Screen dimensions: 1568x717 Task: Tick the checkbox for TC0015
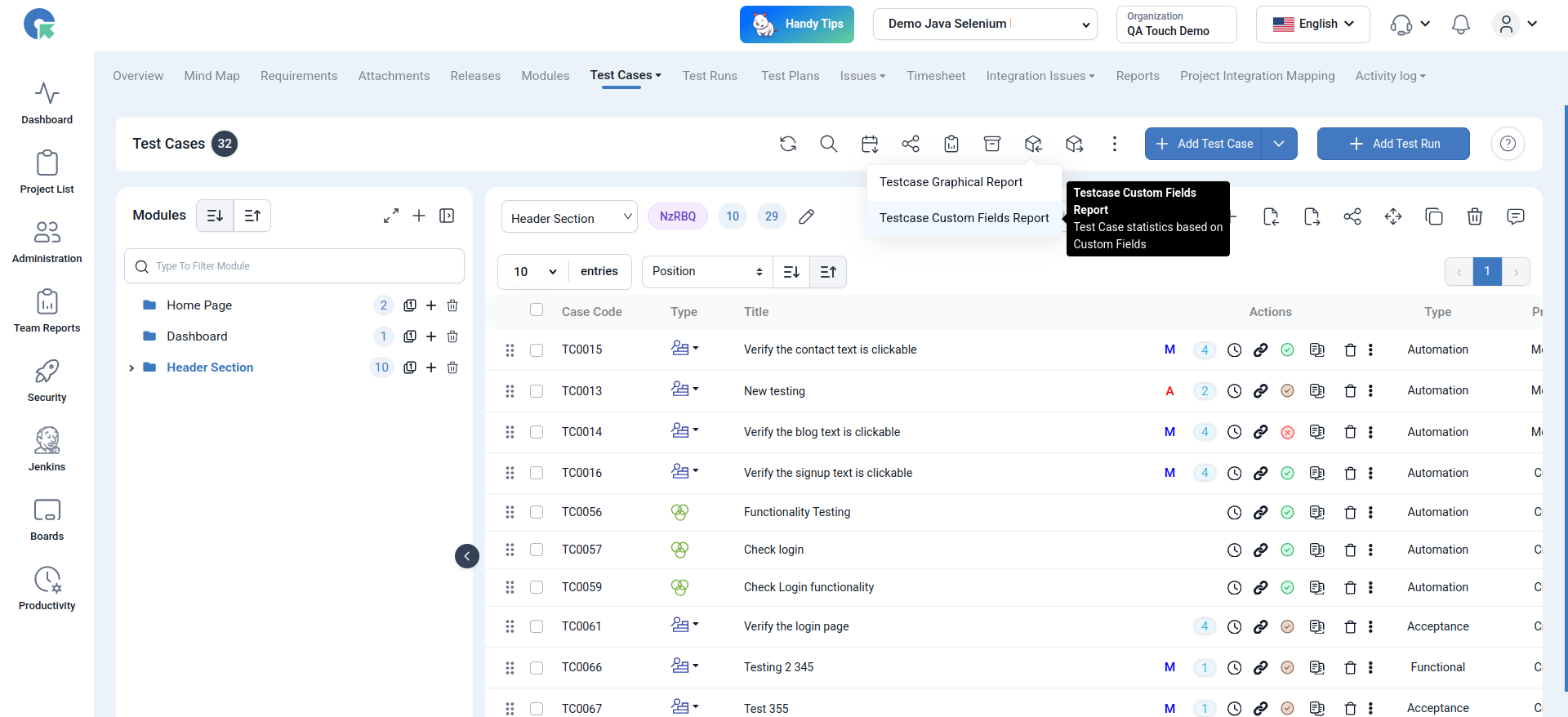pyautogui.click(x=537, y=350)
